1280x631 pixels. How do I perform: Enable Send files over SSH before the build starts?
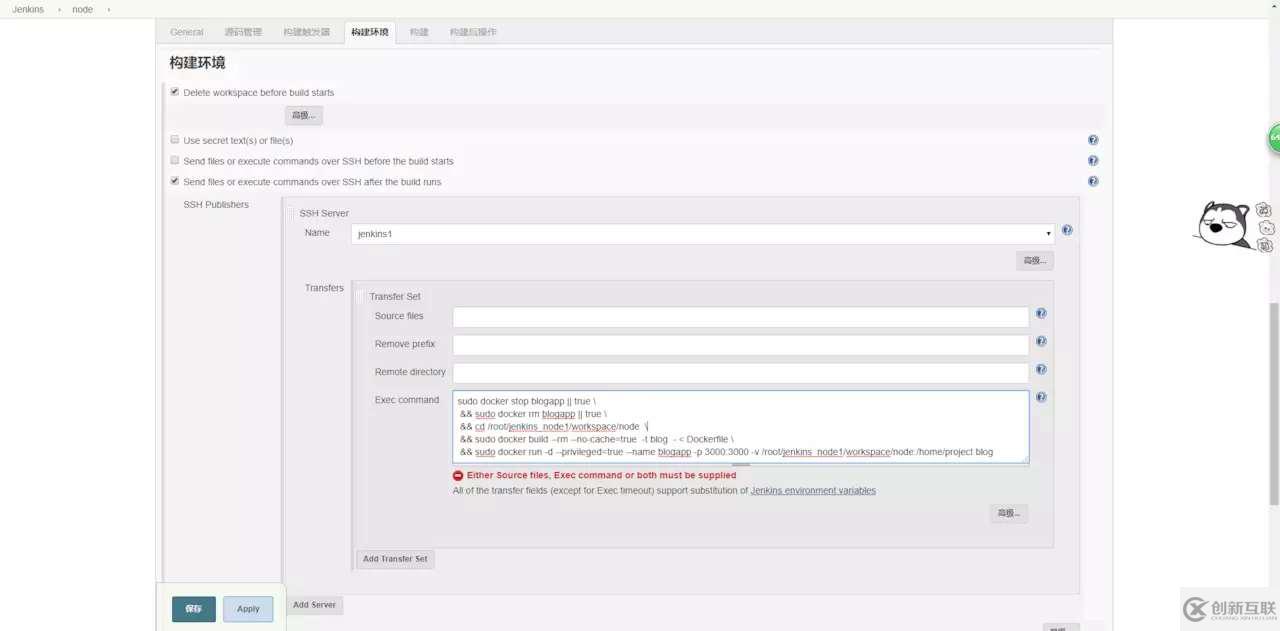tap(175, 160)
